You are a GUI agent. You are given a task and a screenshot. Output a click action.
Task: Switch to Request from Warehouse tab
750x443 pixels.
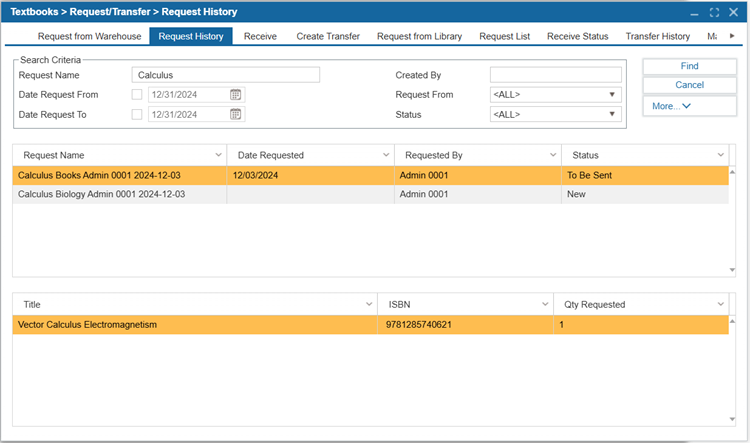pyautogui.click(x=89, y=36)
